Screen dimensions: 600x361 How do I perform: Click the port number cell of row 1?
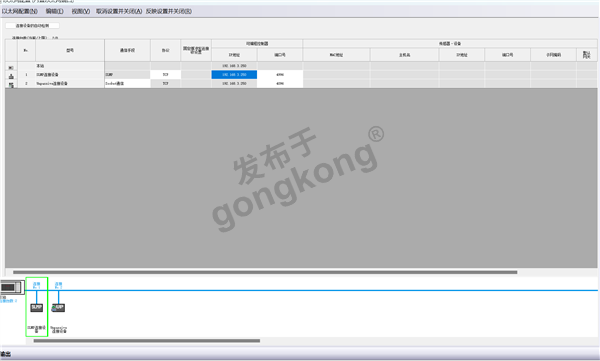(x=280, y=75)
